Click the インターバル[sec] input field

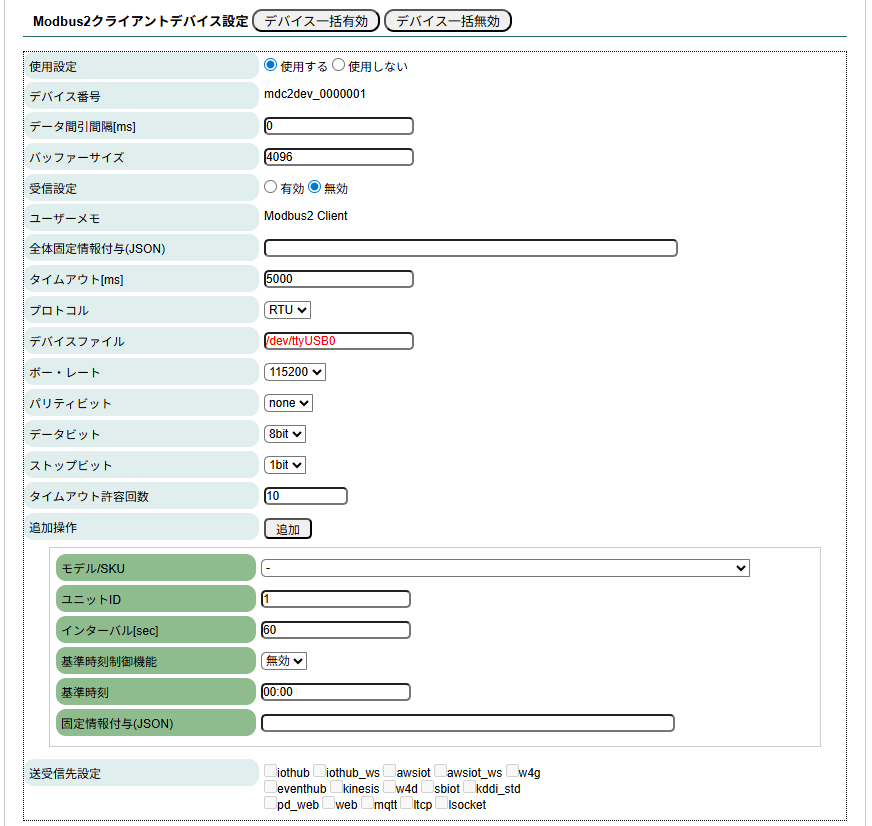336,630
